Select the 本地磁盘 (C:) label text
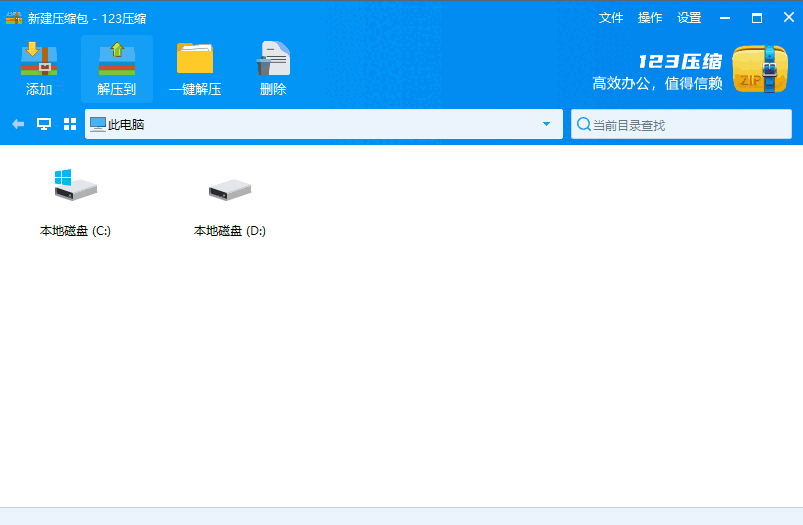This screenshot has height=525, width=803. pos(75,231)
